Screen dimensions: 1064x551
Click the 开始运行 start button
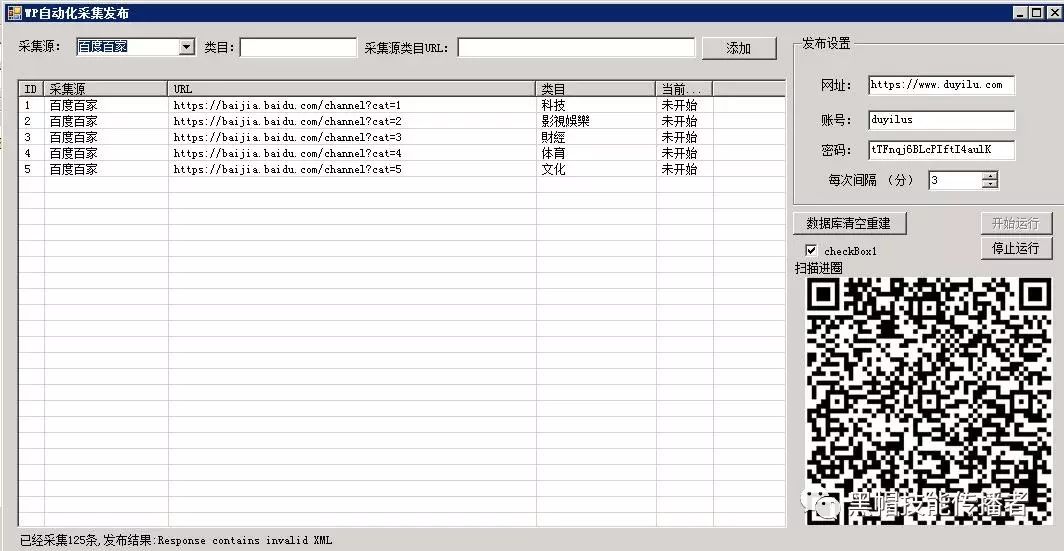(x=1016, y=223)
